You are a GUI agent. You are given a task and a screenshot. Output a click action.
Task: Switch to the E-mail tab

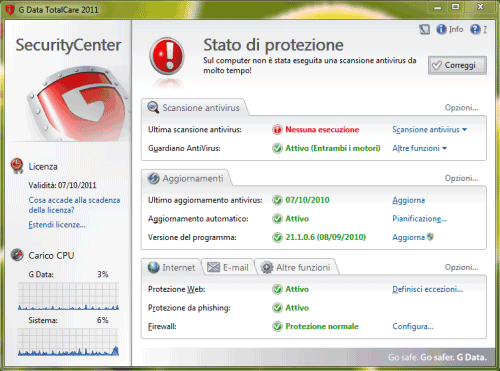(x=228, y=267)
